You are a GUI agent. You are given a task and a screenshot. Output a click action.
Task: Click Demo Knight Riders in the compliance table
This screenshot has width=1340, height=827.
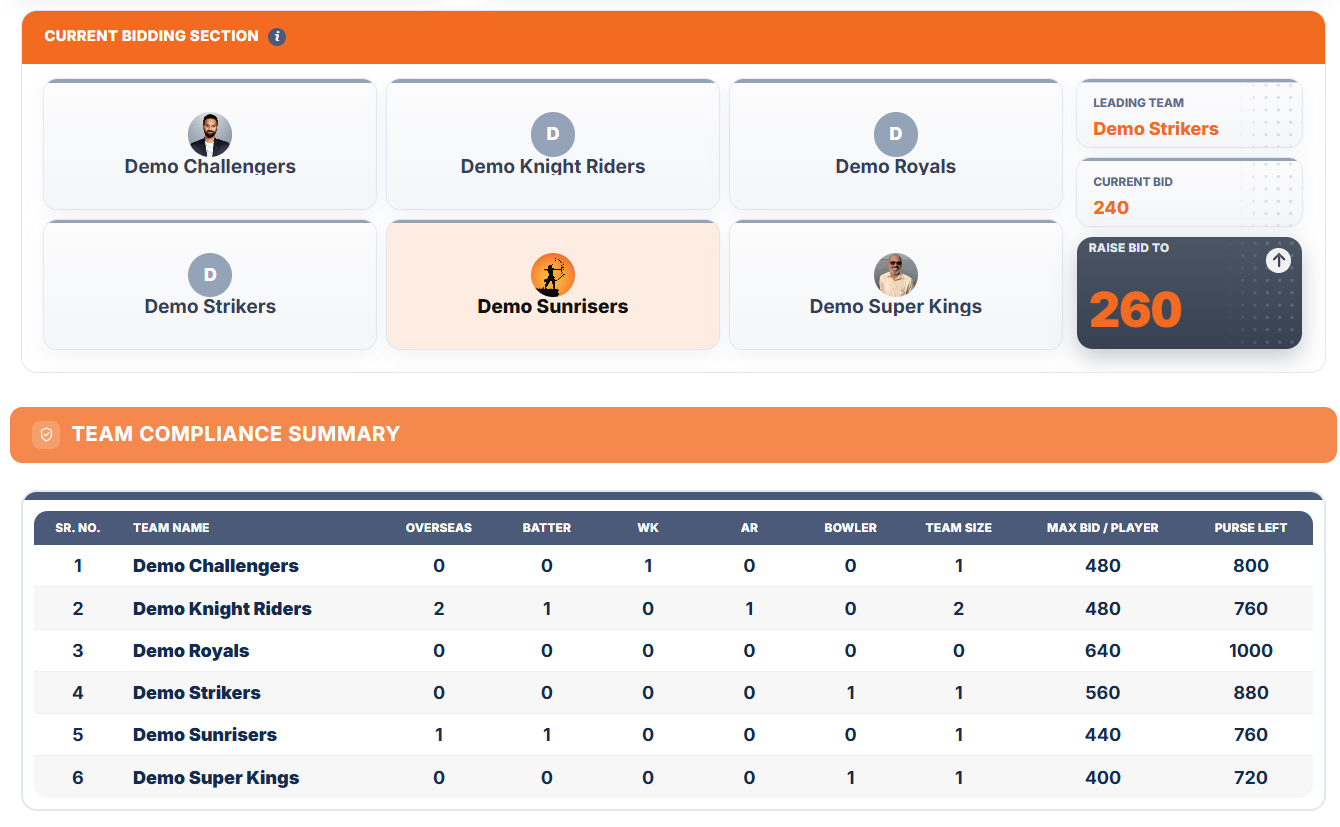(x=222, y=609)
